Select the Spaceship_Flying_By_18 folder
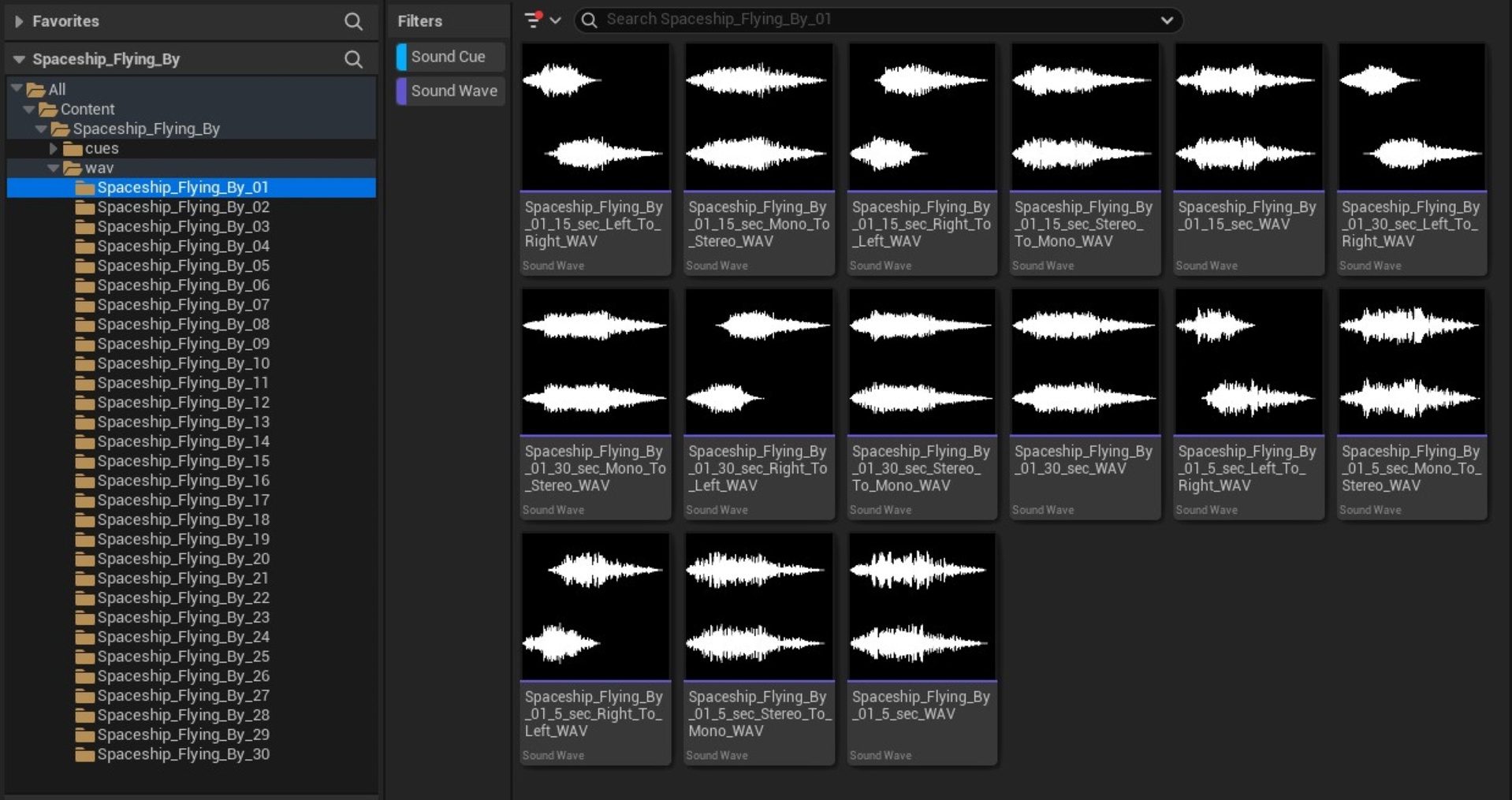The height and width of the screenshot is (800, 1512). 191,520
